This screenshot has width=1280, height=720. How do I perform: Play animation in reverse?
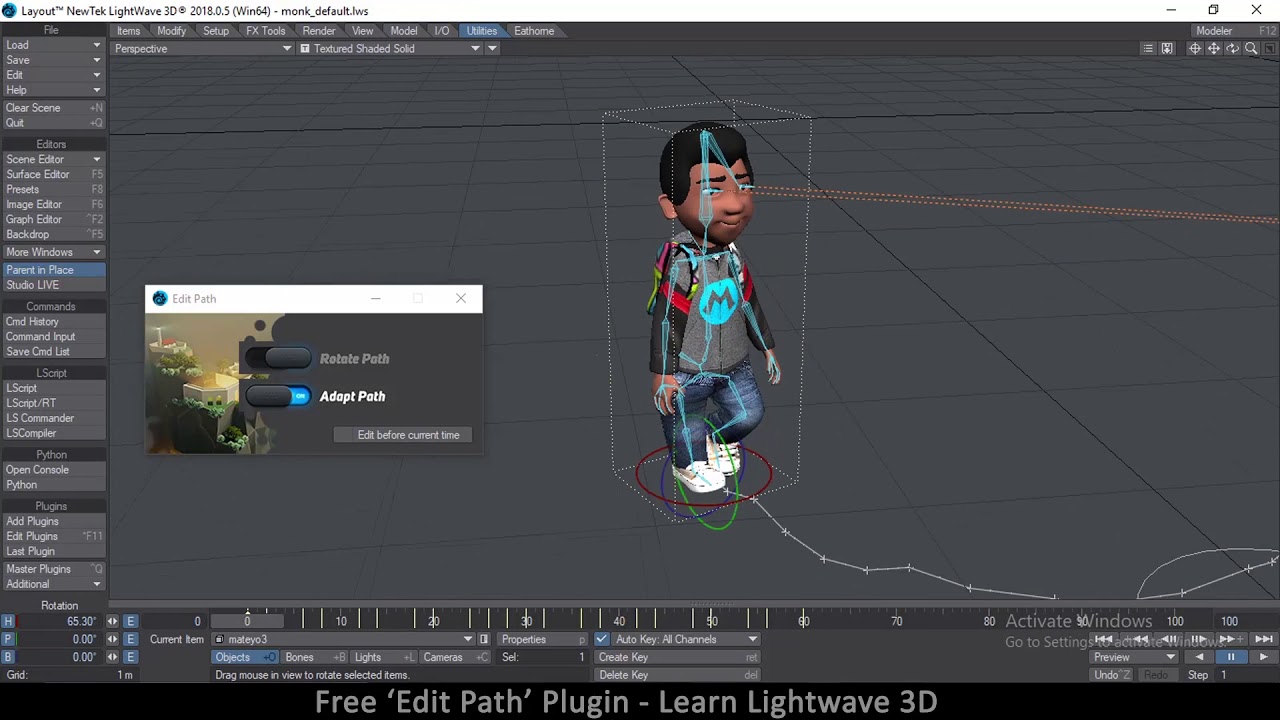click(x=1199, y=657)
